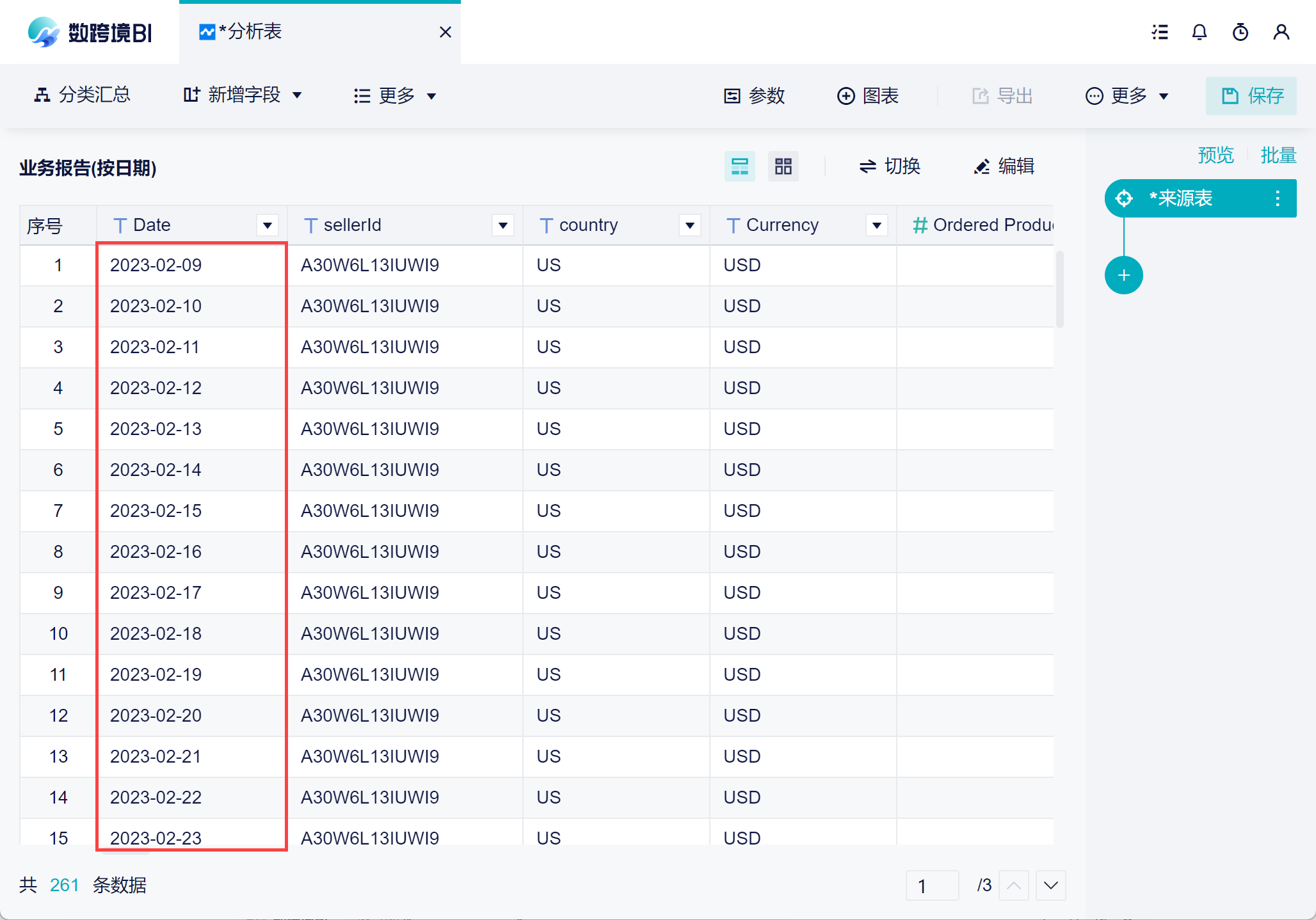Open the 参数 parameters panel

(x=754, y=96)
